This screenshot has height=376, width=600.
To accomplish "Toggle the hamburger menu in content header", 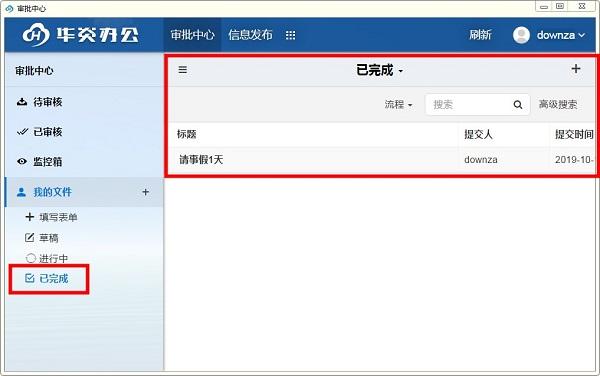I will pos(183,70).
